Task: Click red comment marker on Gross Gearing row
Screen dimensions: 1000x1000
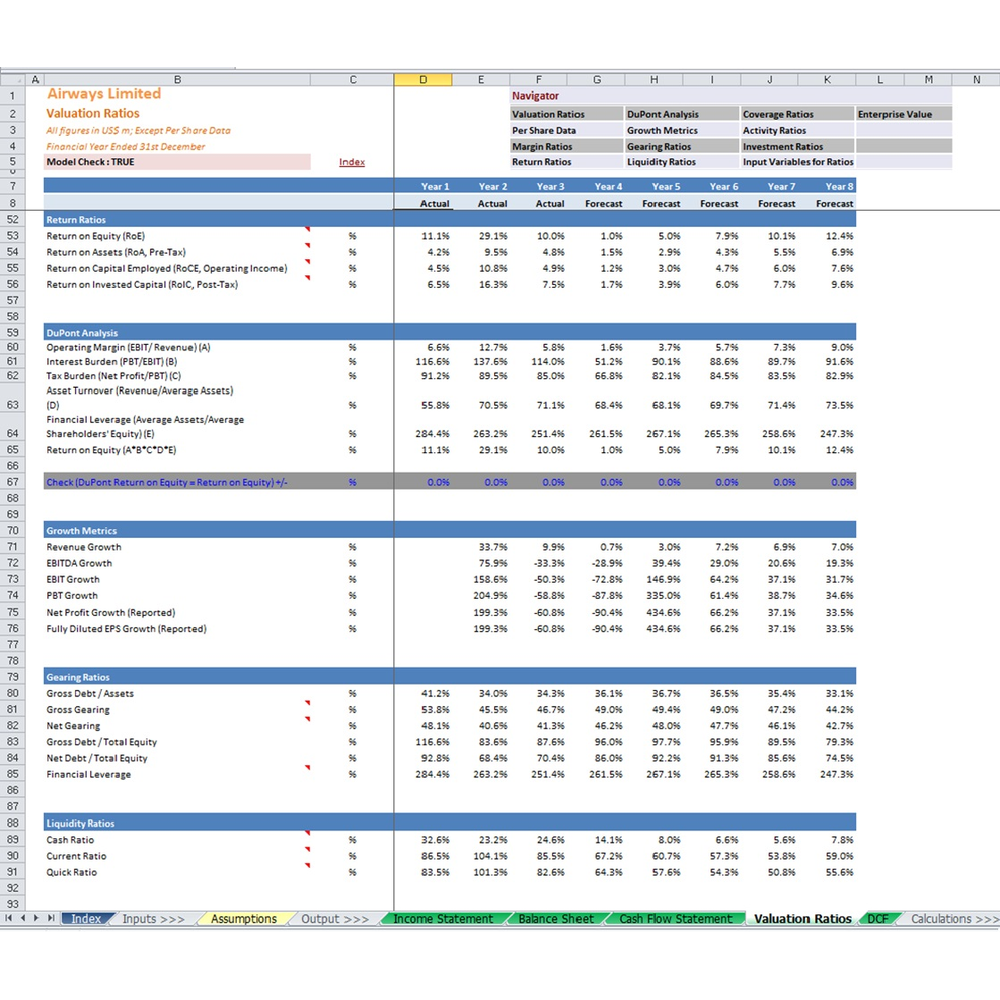Action: tap(307, 703)
